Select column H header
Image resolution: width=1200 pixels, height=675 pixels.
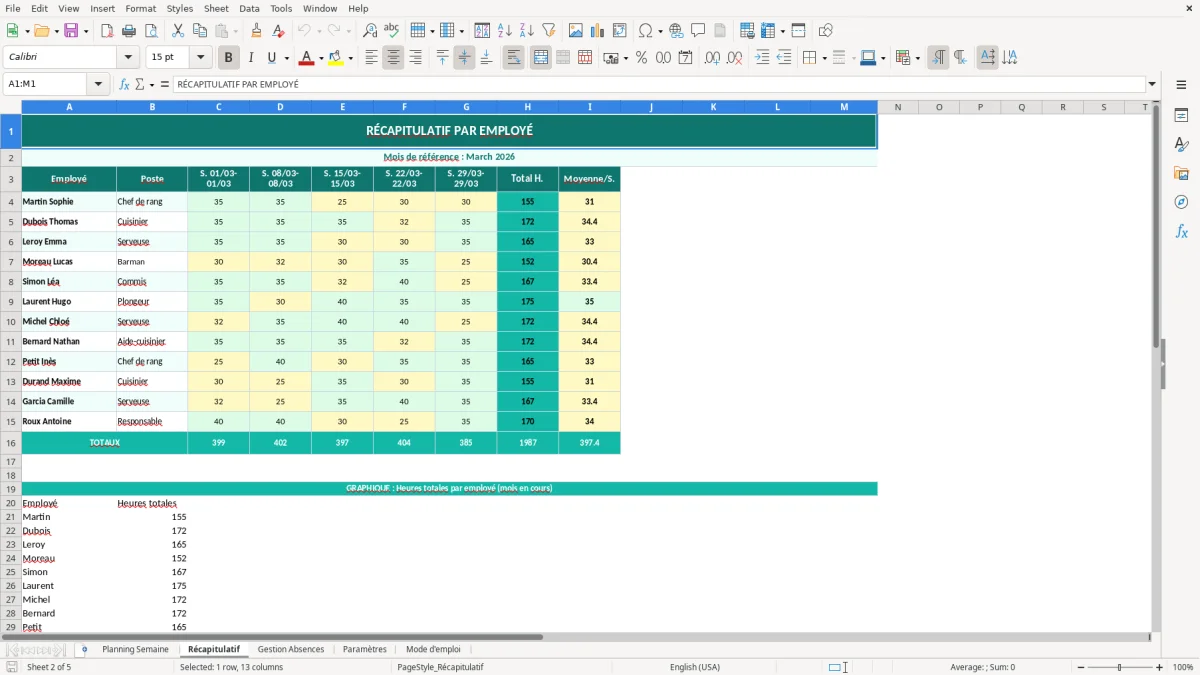(528, 107)
